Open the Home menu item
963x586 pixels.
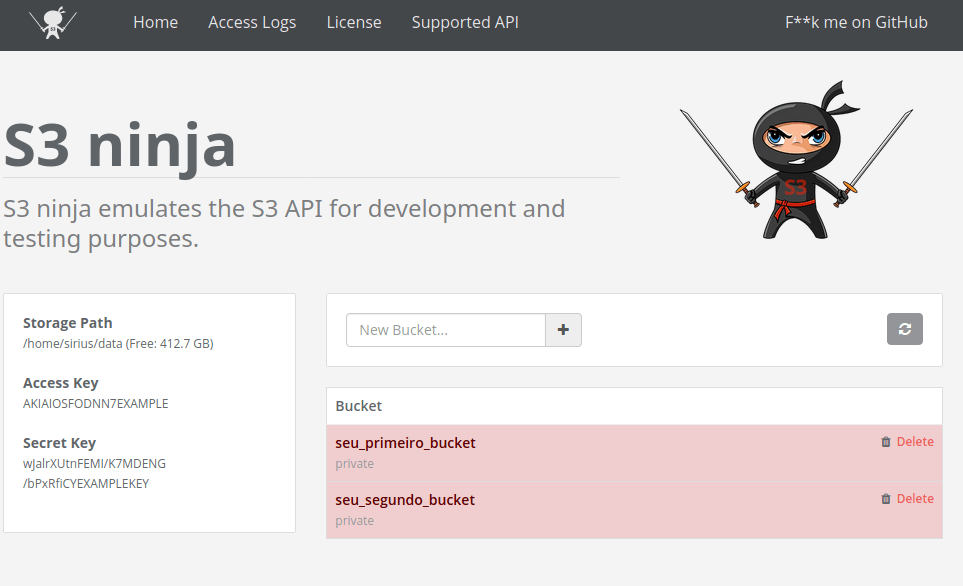(155, 22)
